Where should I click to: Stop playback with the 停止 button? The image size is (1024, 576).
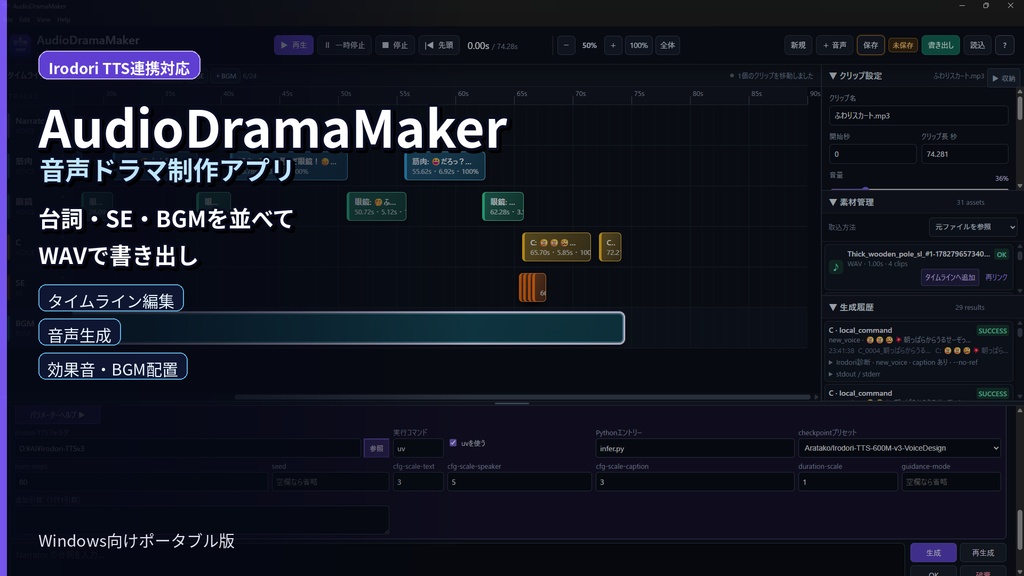[395, 45]
